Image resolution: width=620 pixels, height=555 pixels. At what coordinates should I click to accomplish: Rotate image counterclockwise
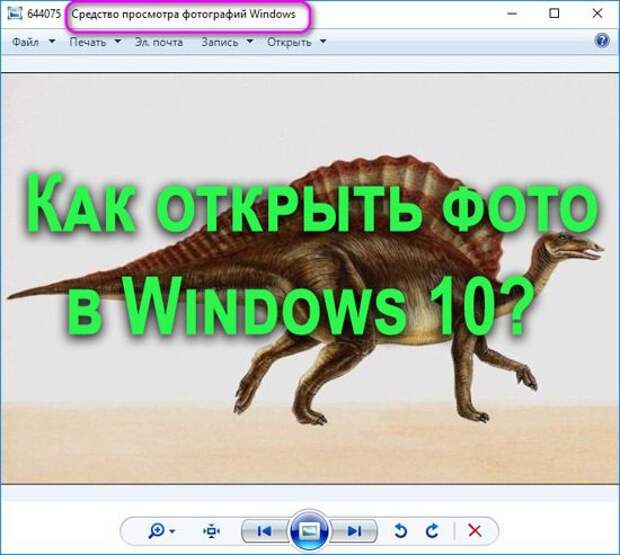(x=401, y=531)
